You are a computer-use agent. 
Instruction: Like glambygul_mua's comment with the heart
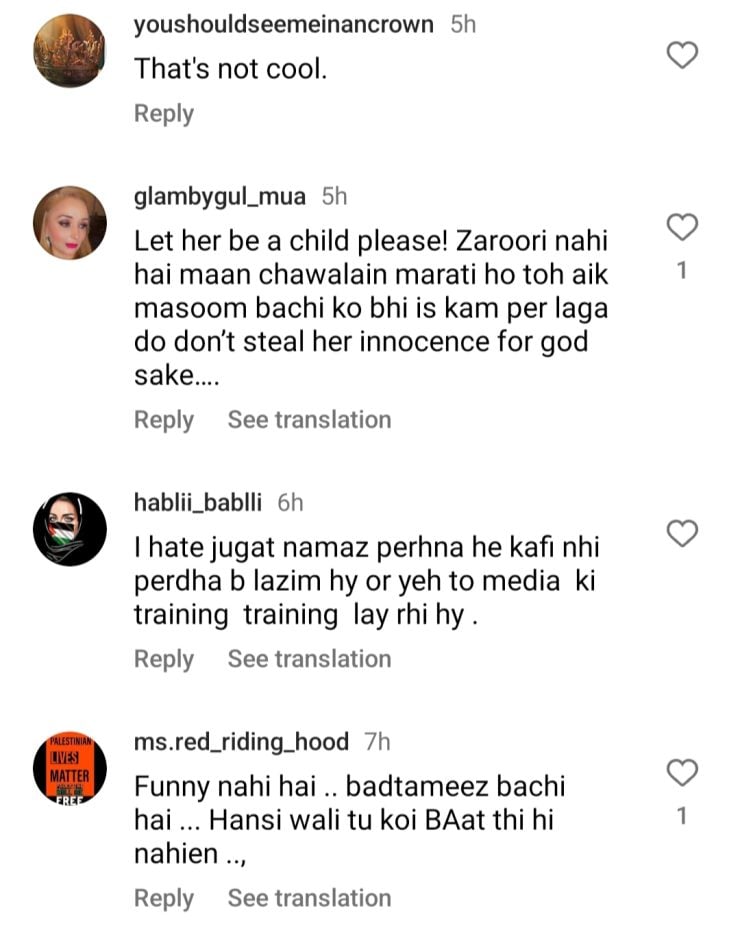[x=682, y=228]
